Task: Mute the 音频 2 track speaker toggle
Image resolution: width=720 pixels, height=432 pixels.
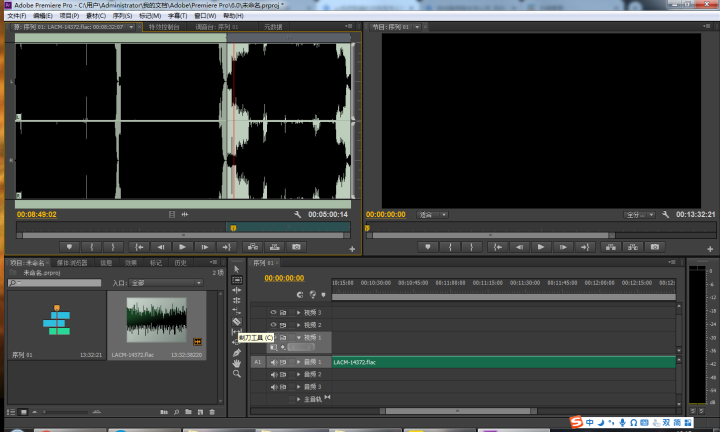Action: pyautogui.click(x=274, y=375)
